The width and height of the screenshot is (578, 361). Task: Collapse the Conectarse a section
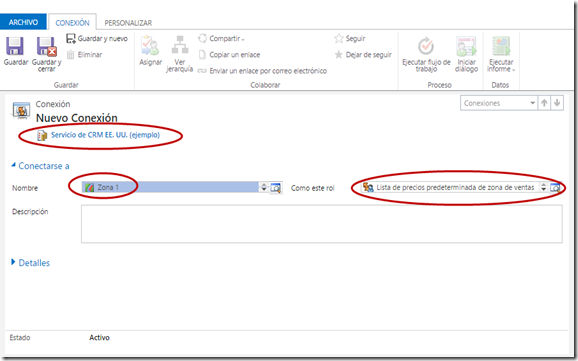(x=40, y=166)
